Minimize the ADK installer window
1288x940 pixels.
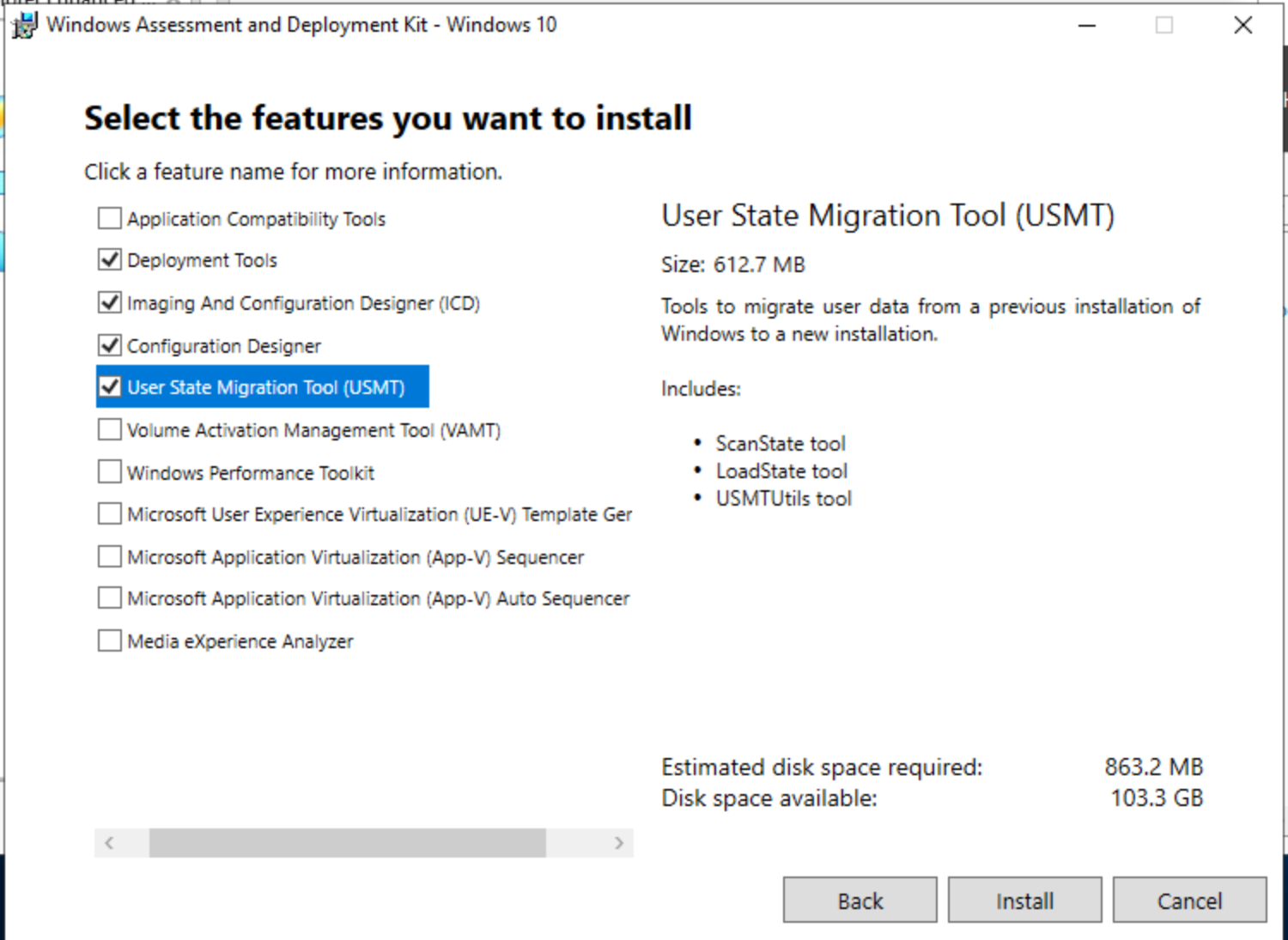1087,26
